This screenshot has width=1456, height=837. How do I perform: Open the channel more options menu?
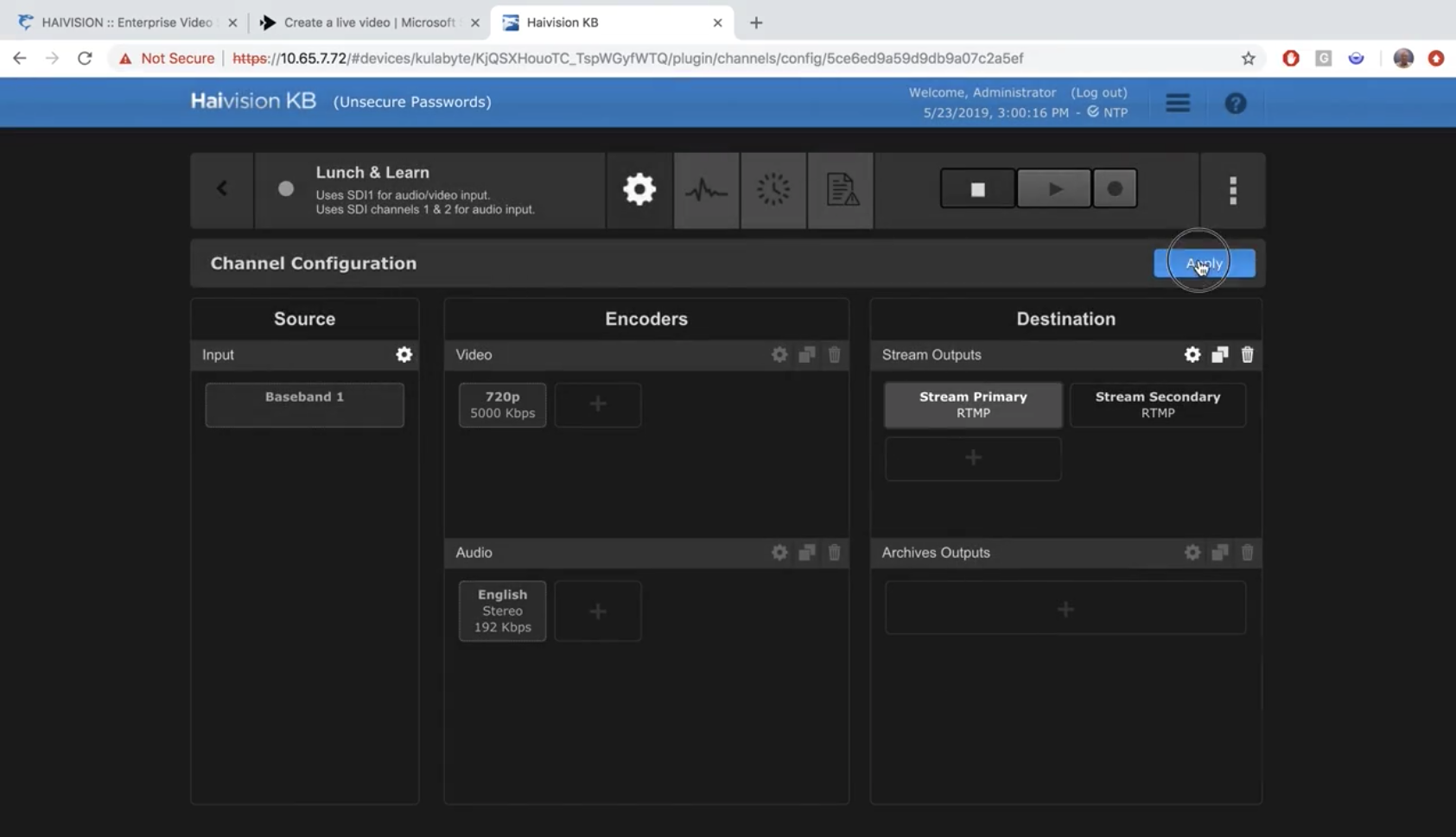coord(1233,190)
